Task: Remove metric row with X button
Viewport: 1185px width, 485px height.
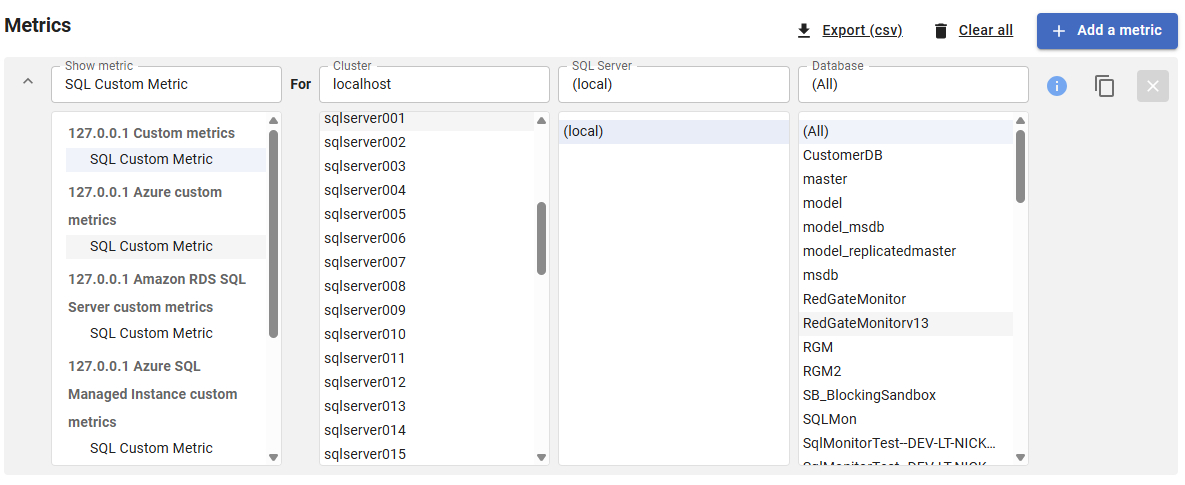Action: pyautogui.click(x=1152, y=86)
